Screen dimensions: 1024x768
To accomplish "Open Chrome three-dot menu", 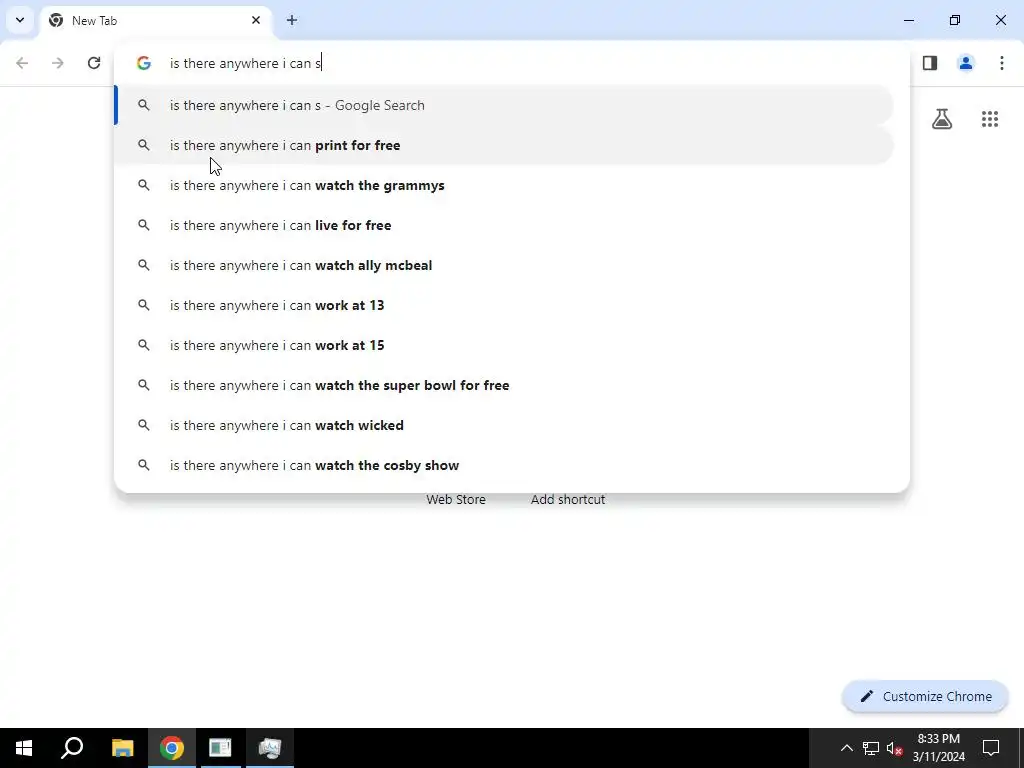I will (1002, 63).
